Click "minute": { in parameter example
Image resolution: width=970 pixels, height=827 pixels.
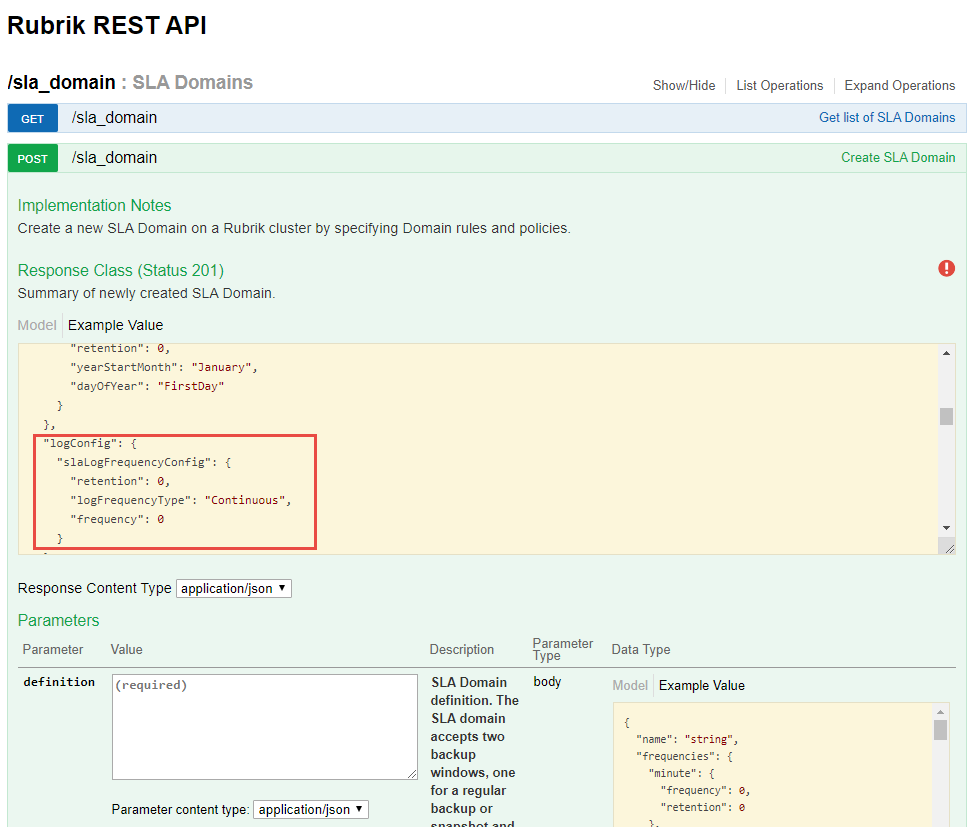click(682, 773)
